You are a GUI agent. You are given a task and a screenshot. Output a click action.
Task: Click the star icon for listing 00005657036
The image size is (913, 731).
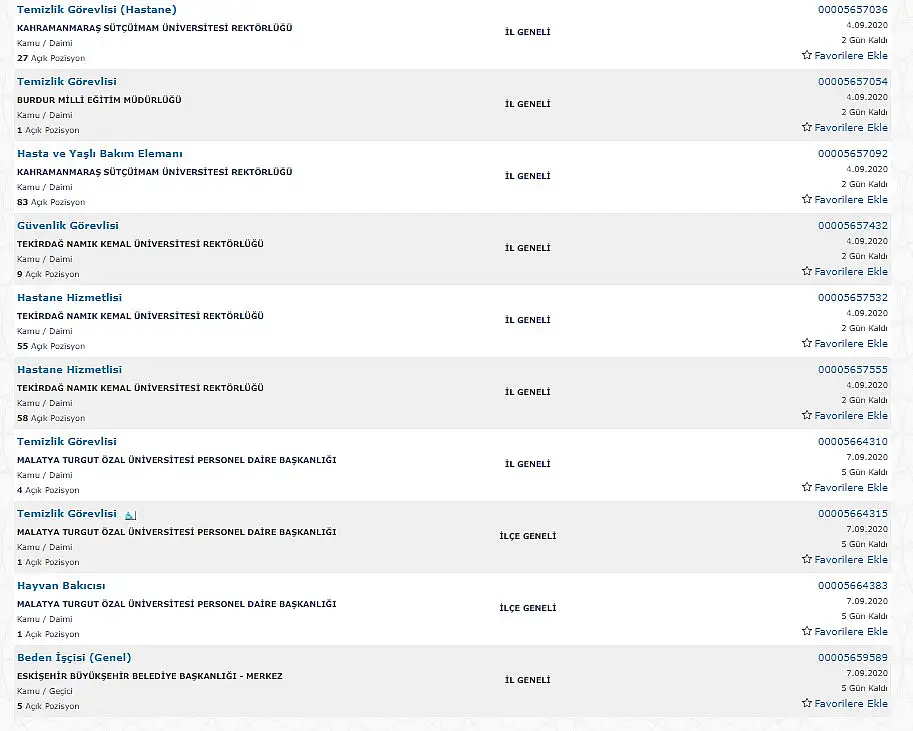[x=806, y=55]
